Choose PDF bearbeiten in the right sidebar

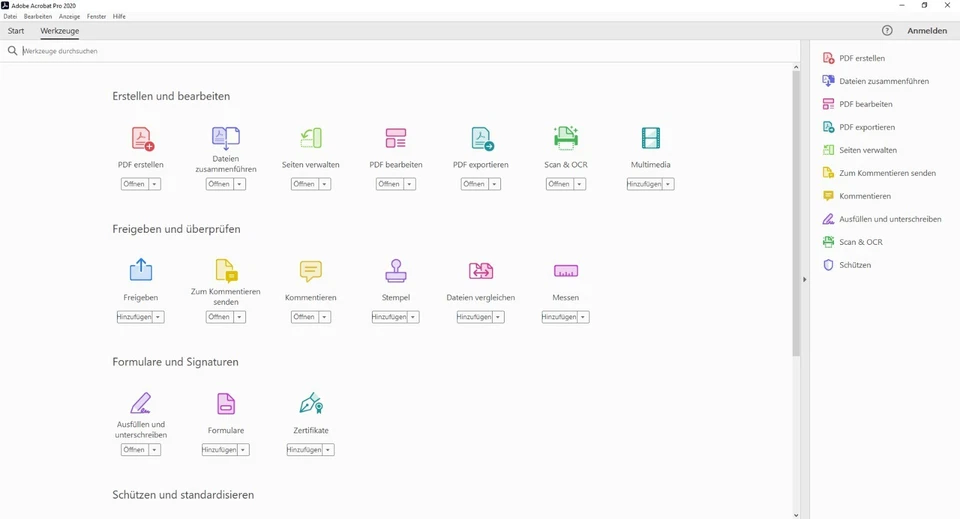(857, 104)
